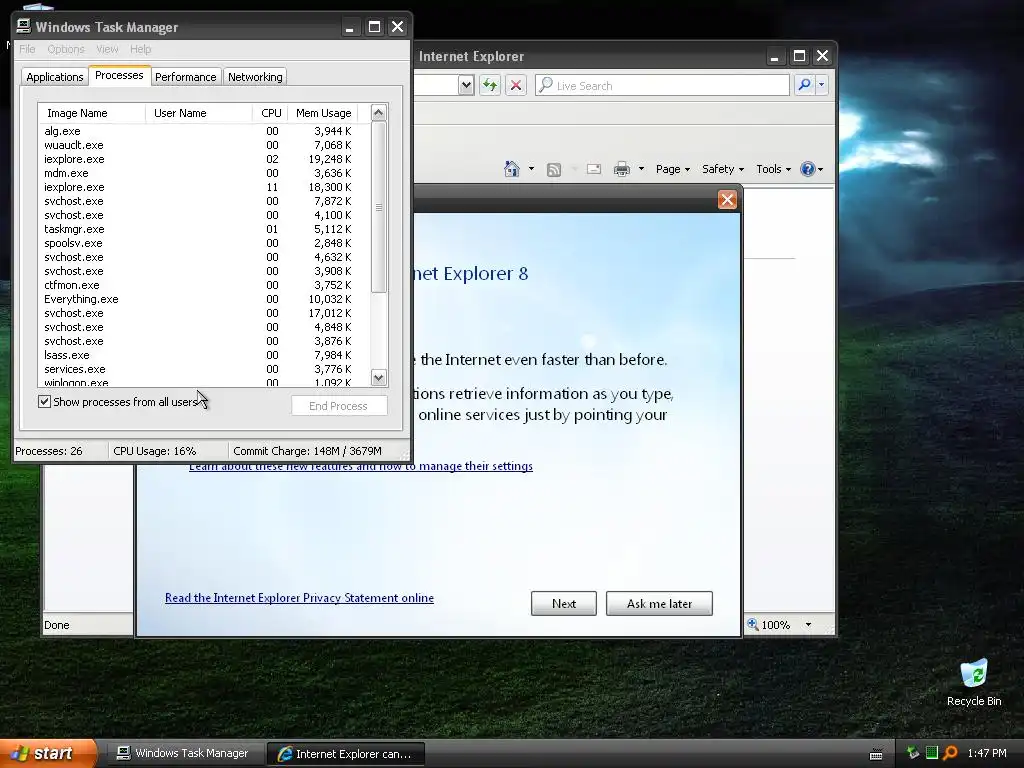Click the orange search tray icon

click(x=950, y=753)
